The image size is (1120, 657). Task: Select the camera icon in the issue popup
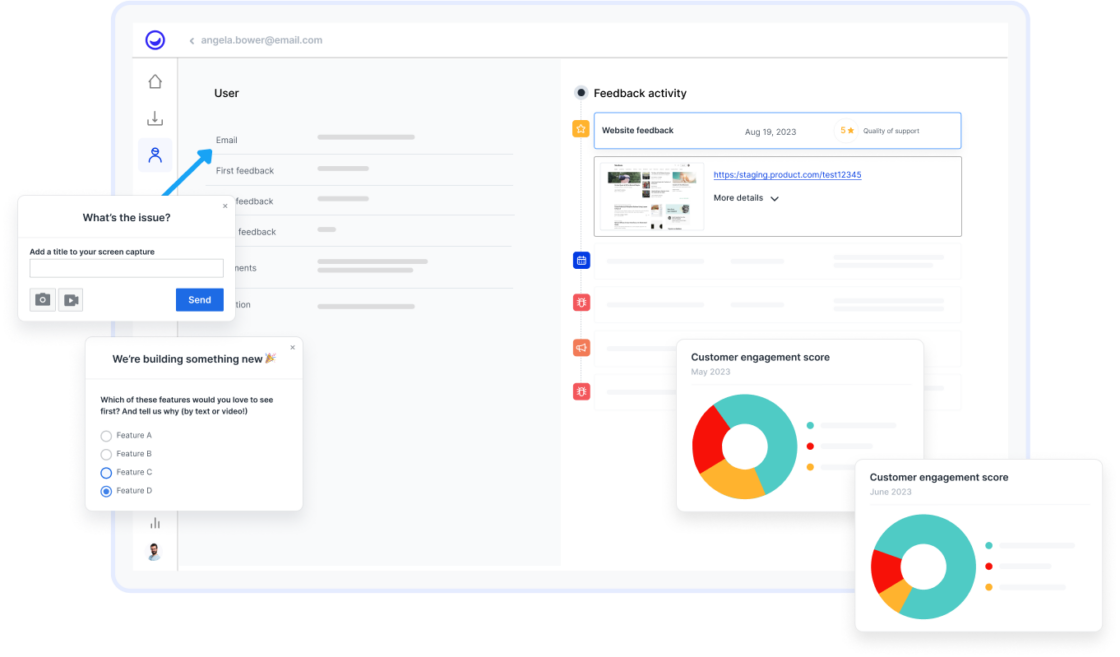pos(42,299)
